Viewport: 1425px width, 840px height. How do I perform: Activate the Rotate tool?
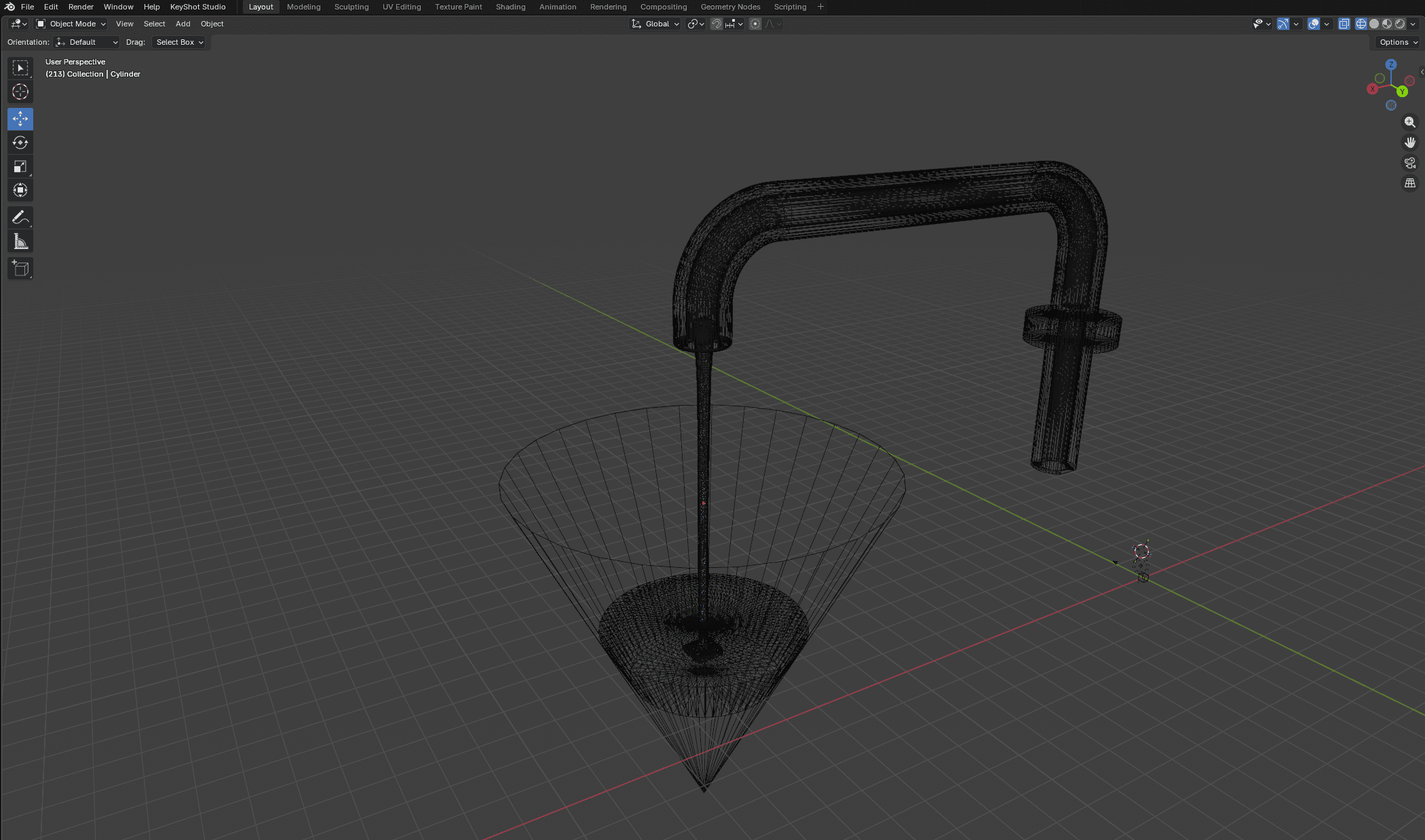pyautogui.click(x=20, y=142)
